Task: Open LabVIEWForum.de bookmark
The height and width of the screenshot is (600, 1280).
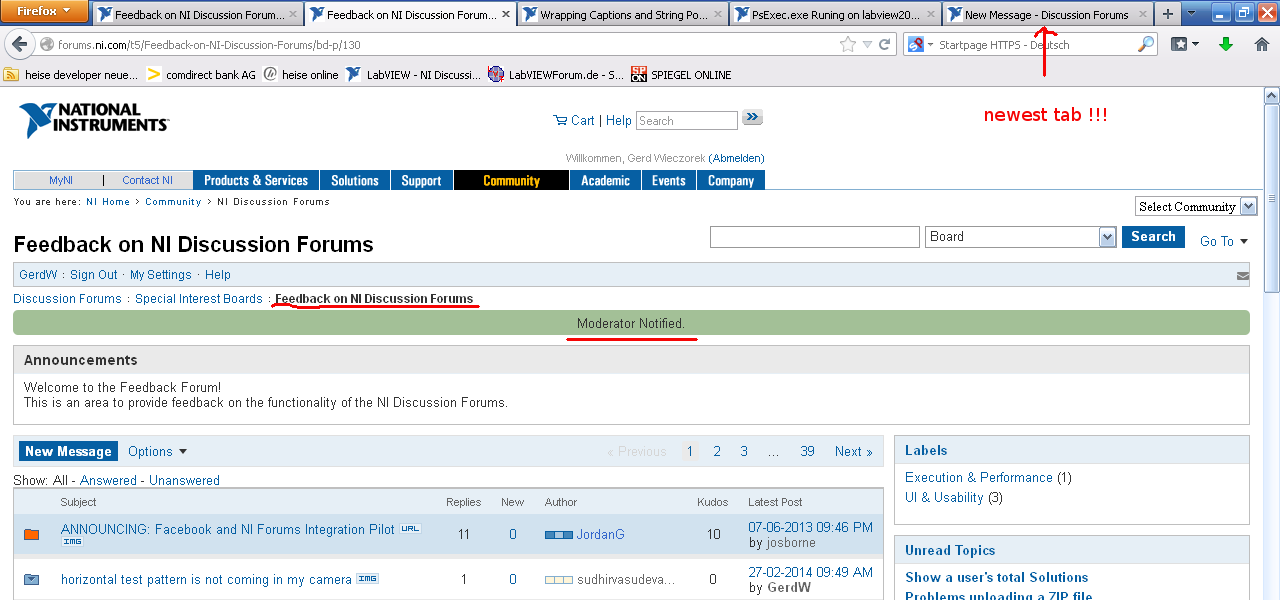Action: 556,75
